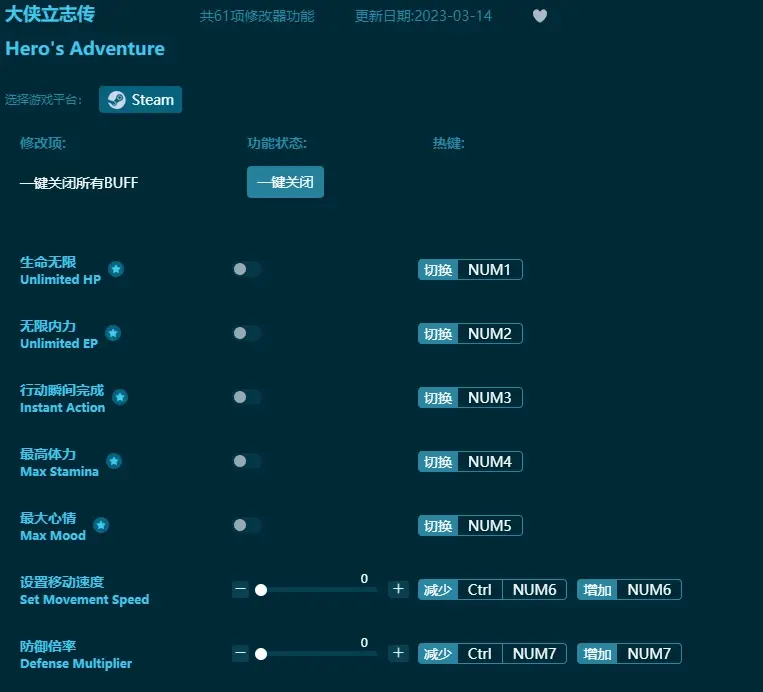The width and height of the screenshot is (763, 692).
Task: Click plus button for Movement Speed
Action: (x=398, y=589)
